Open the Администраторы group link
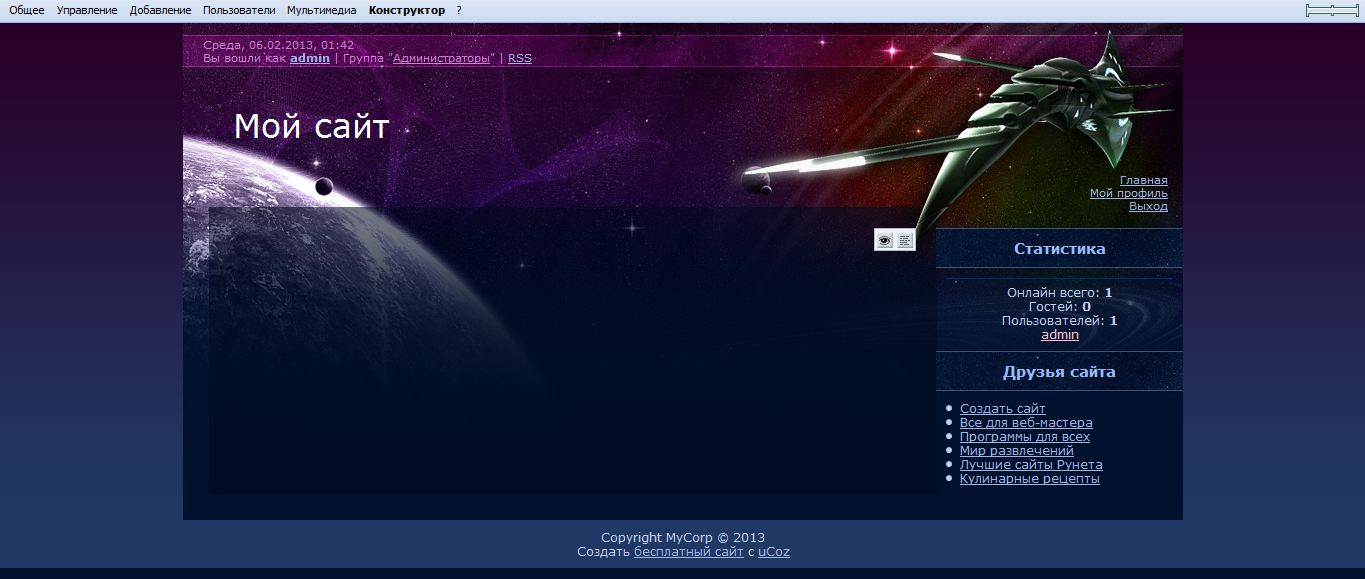 click(443, 58)
